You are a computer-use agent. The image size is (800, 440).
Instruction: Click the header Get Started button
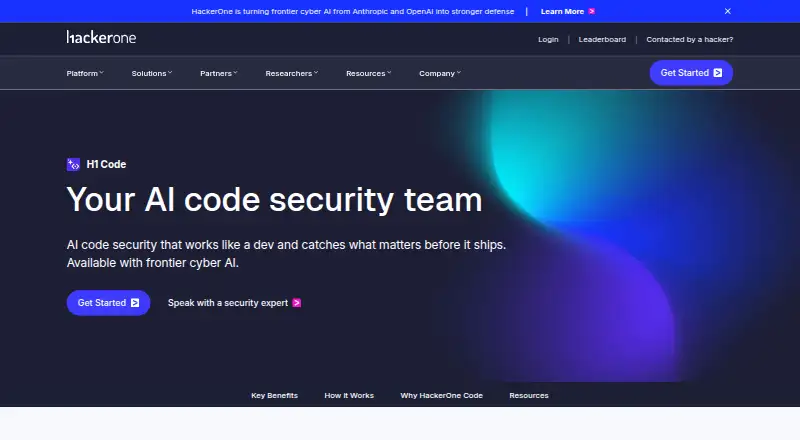(x=691, y=73)
